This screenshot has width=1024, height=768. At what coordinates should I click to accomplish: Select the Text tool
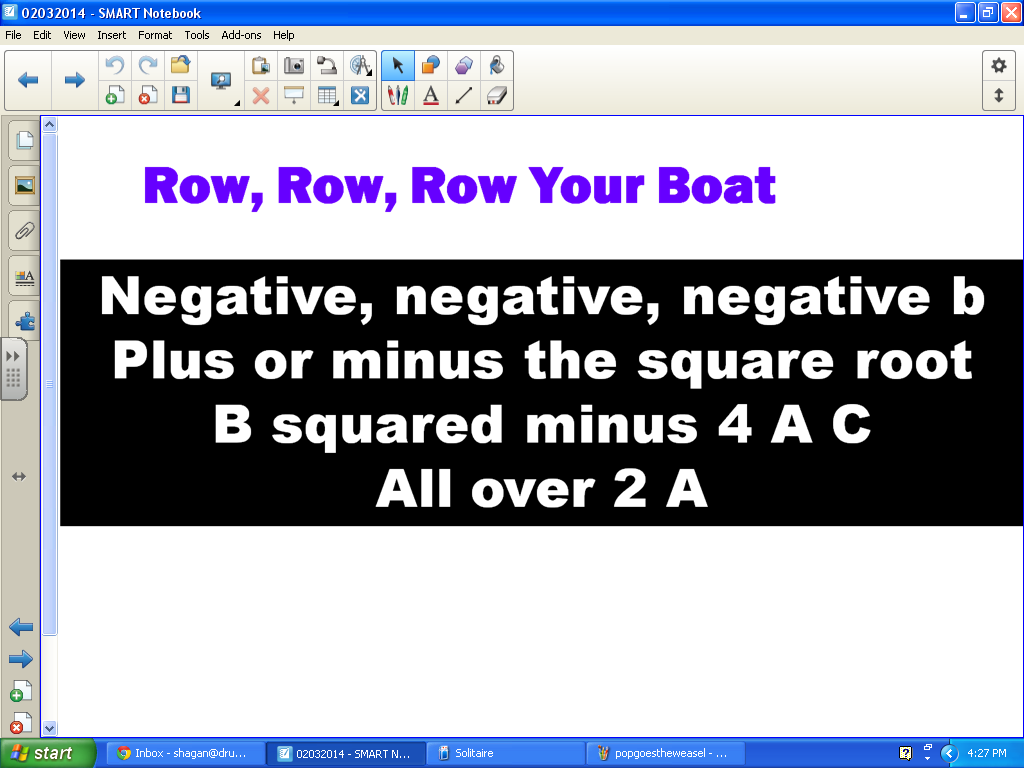430,95
